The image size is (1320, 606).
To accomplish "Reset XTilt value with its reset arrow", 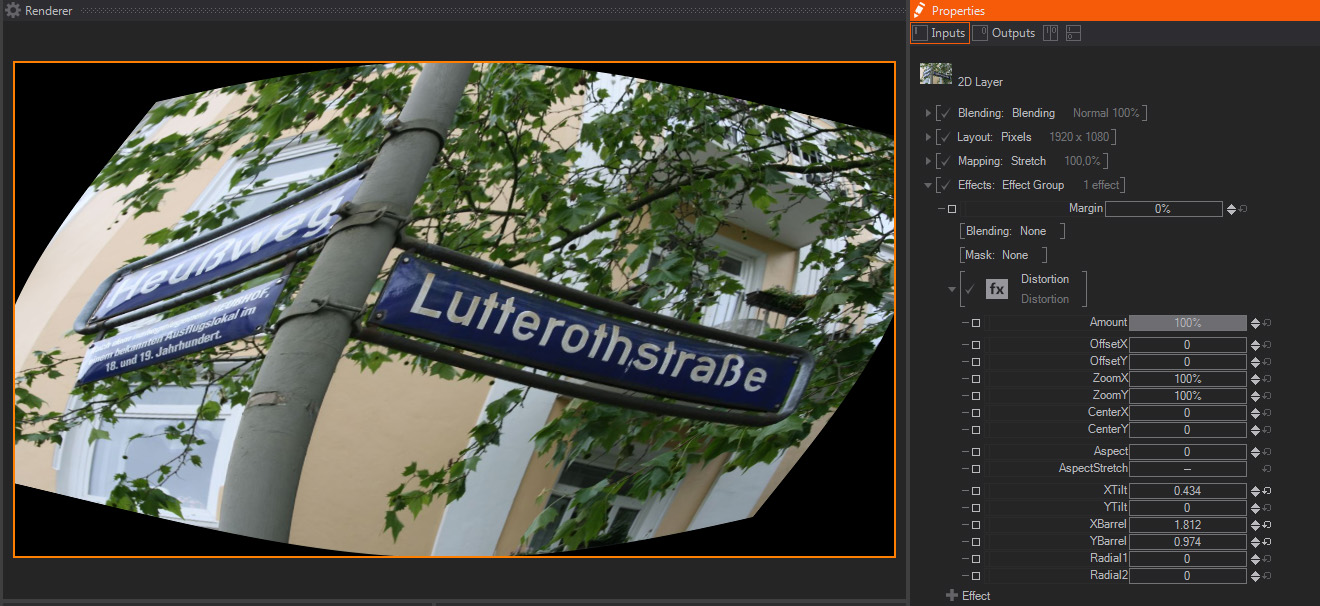I will coord(1267,491).
